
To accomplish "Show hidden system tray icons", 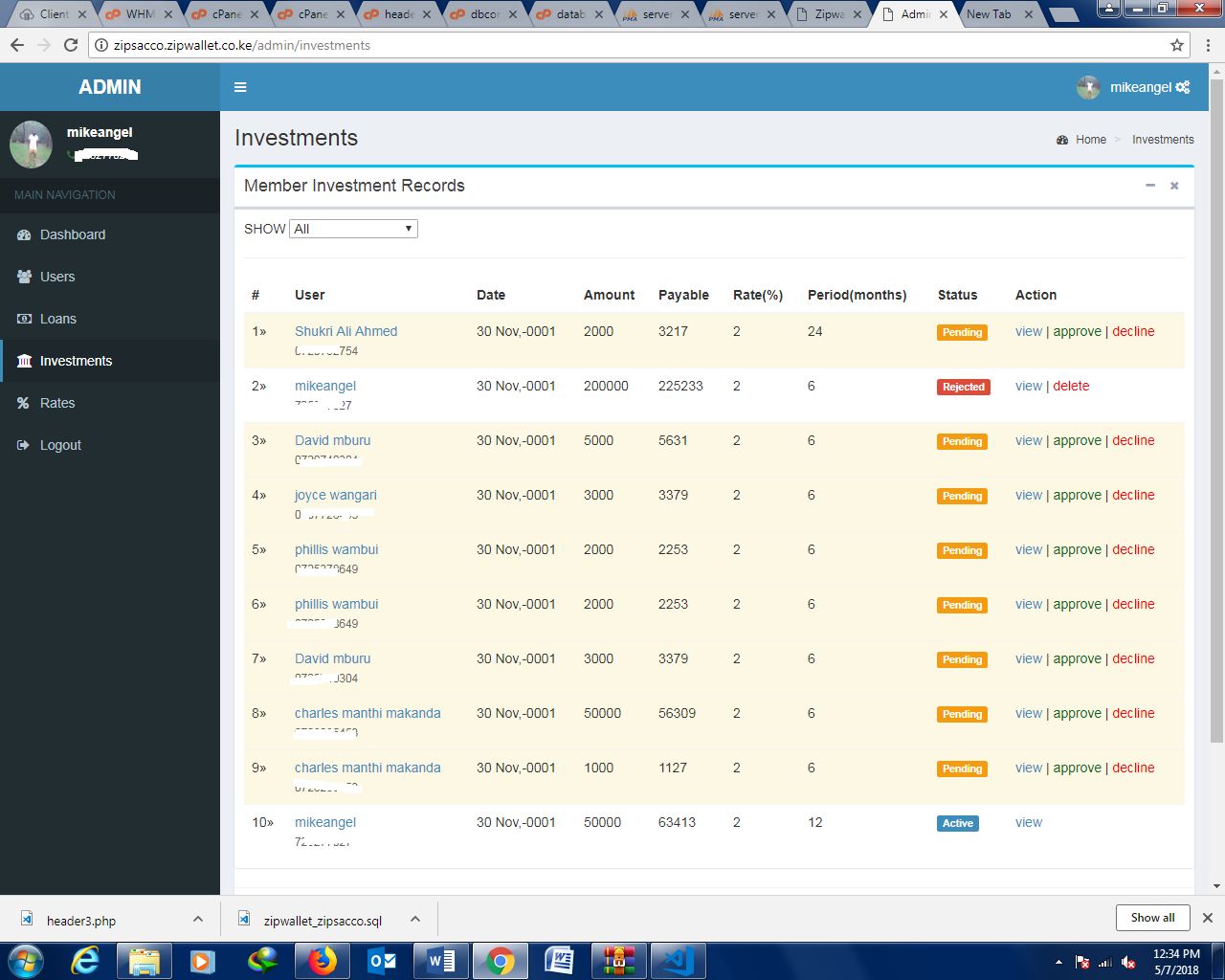I will 1058,962.
